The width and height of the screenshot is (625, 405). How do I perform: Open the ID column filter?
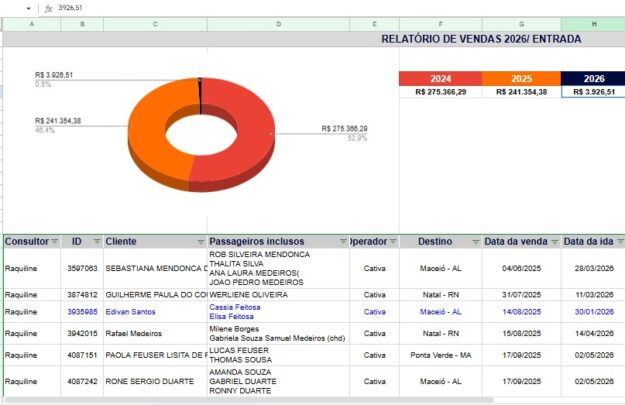[x=97, y=242]
